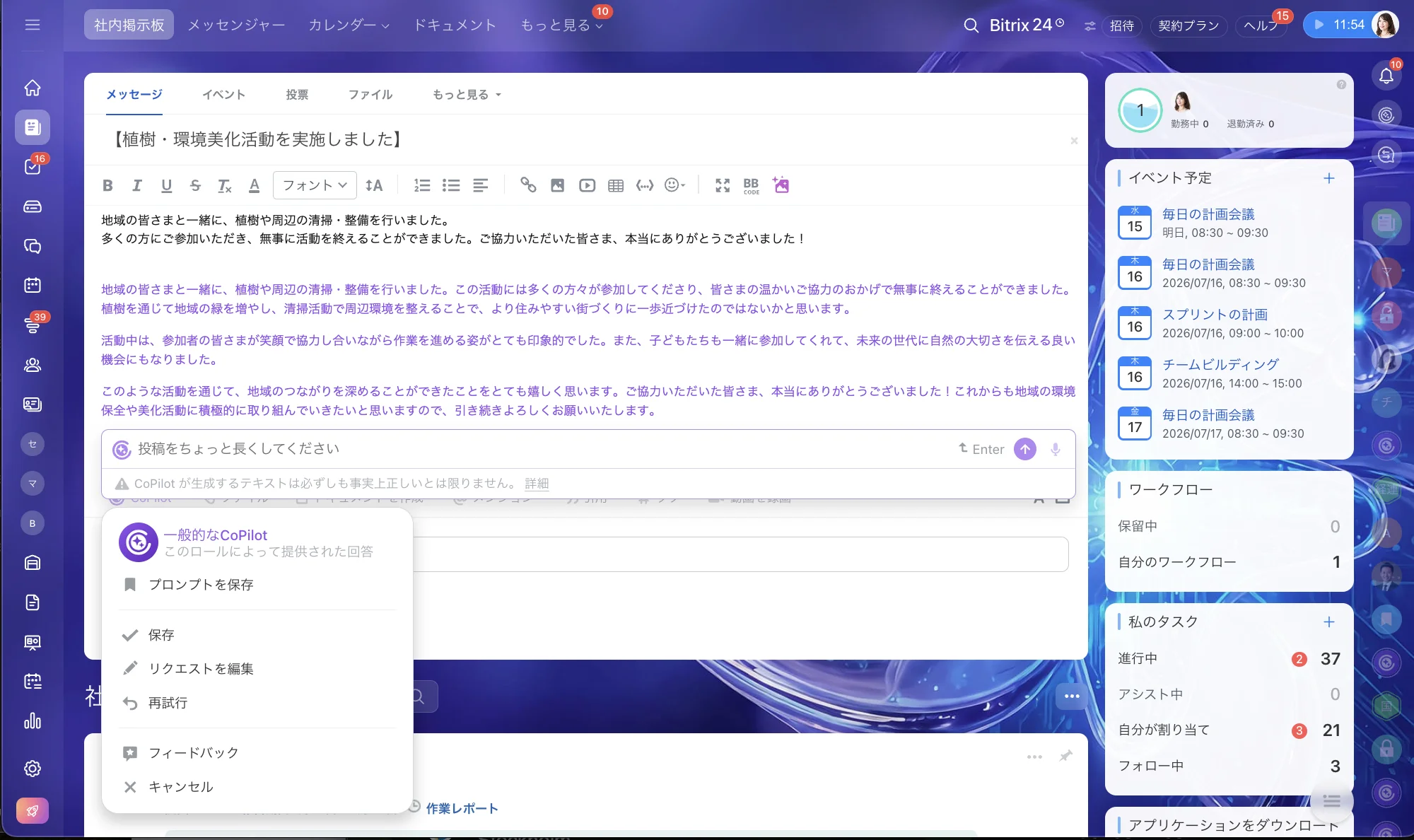Open the emoji picker dropdown
This screenshot has width=1414, height=840.
(675, 185)
